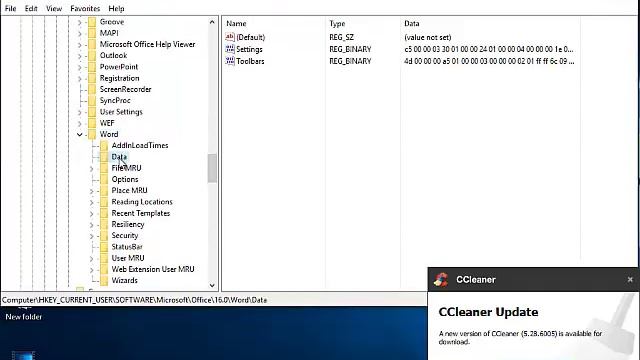640x360 pixels.
Task: Click the MAPI folder icon
Action: (x=92, y=33)
